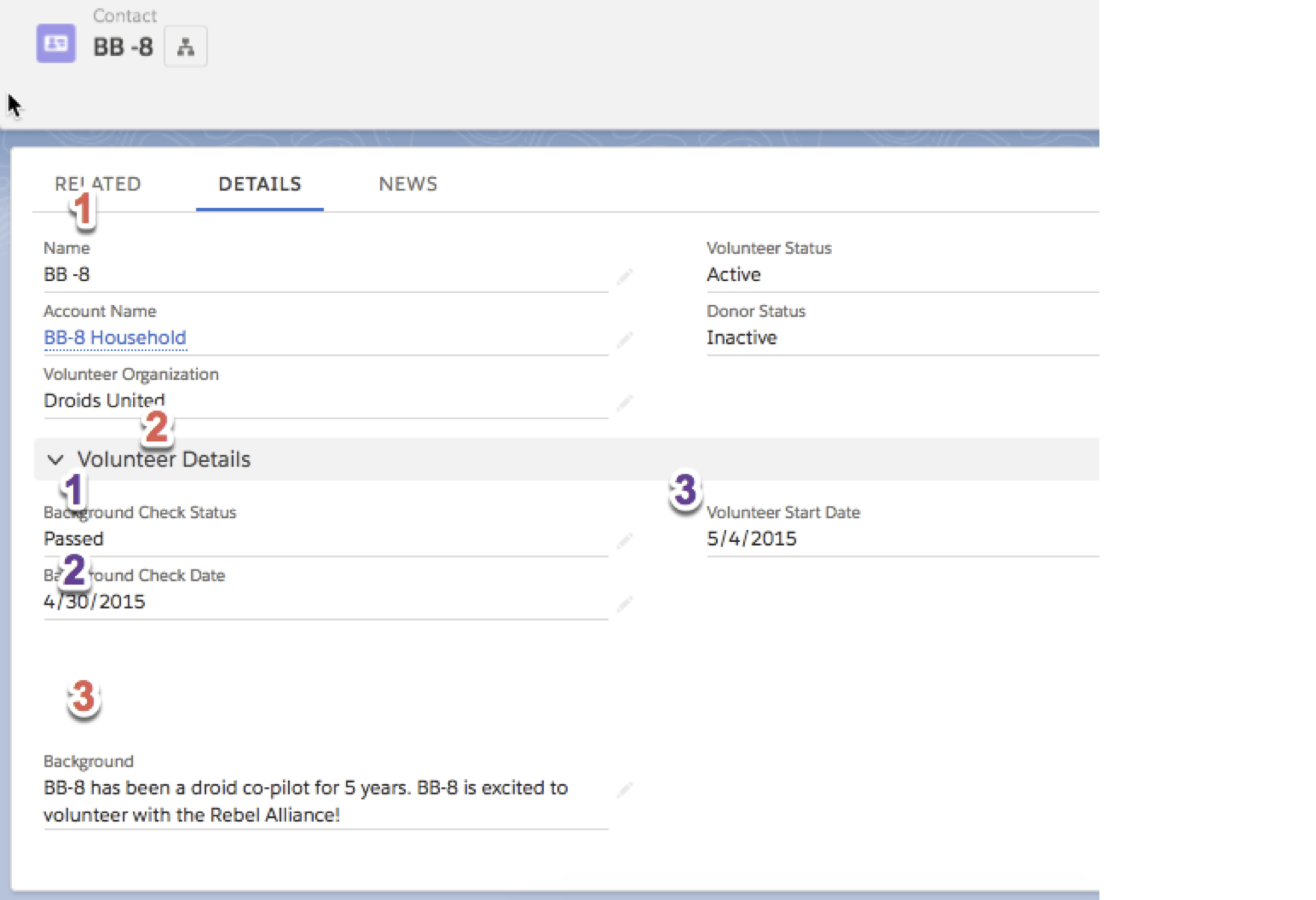Image resolution: width=1316 pixels, height=900 pixels.
Task: Click the purple Contact record icon
Action: [55, 44]
